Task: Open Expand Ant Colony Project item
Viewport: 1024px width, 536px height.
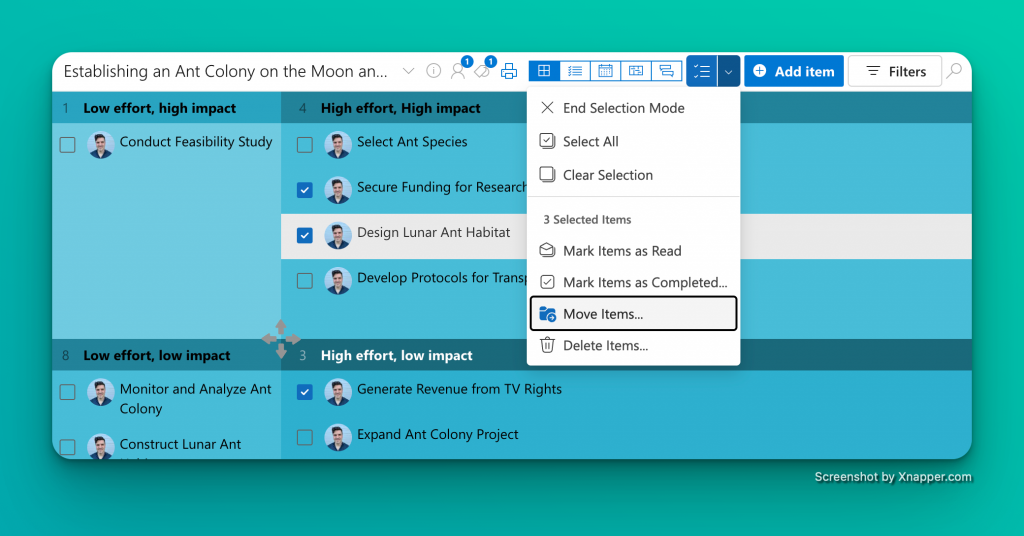Action: 438,434
